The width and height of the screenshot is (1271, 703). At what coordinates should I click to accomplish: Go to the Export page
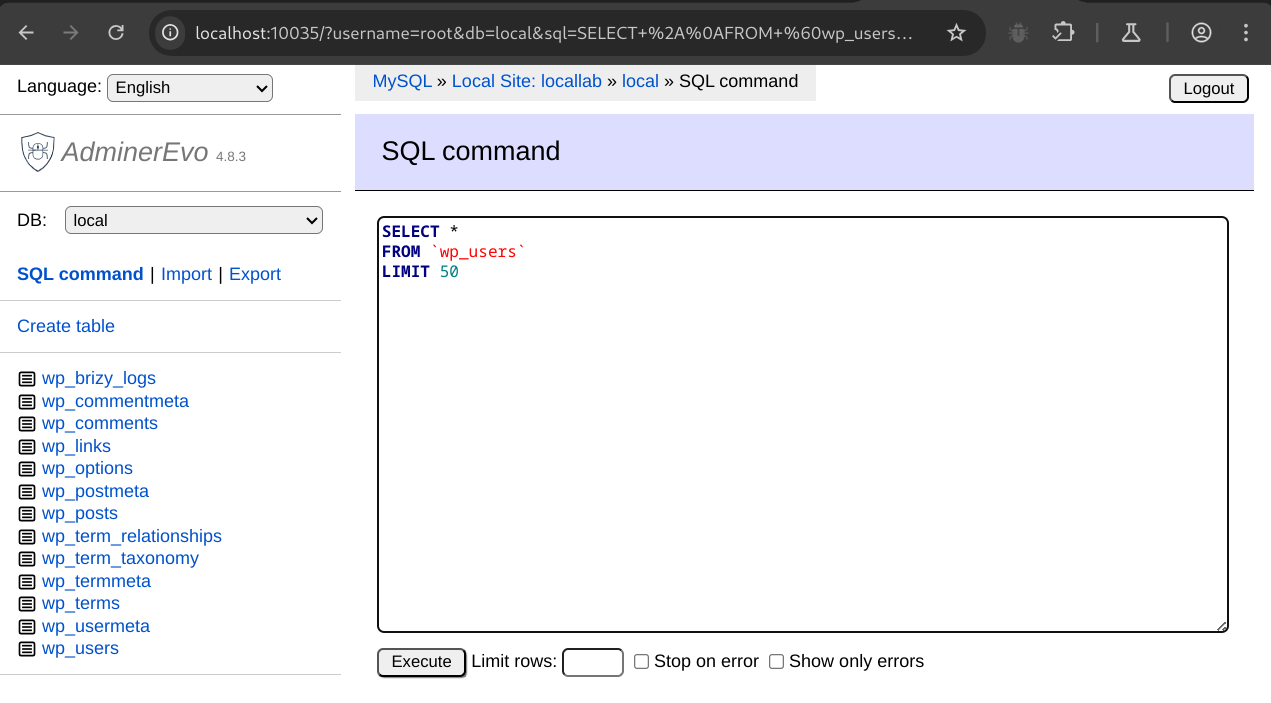[x=255, y=274]
